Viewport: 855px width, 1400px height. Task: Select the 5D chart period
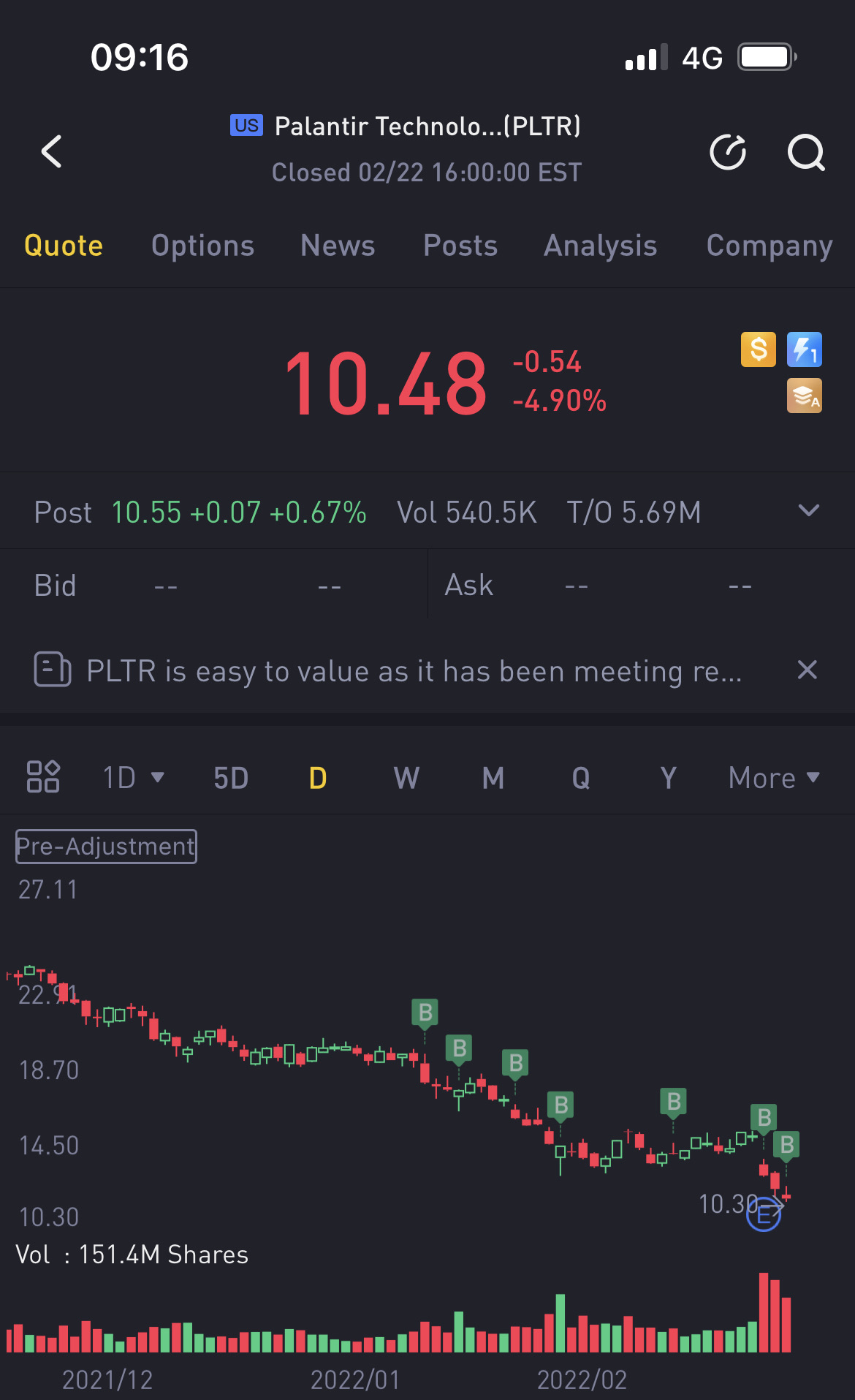[x=231, y=778]
